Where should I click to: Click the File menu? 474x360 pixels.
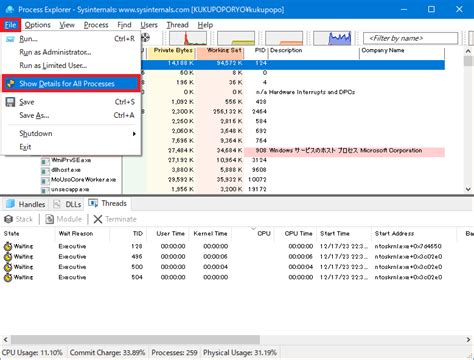10,25
